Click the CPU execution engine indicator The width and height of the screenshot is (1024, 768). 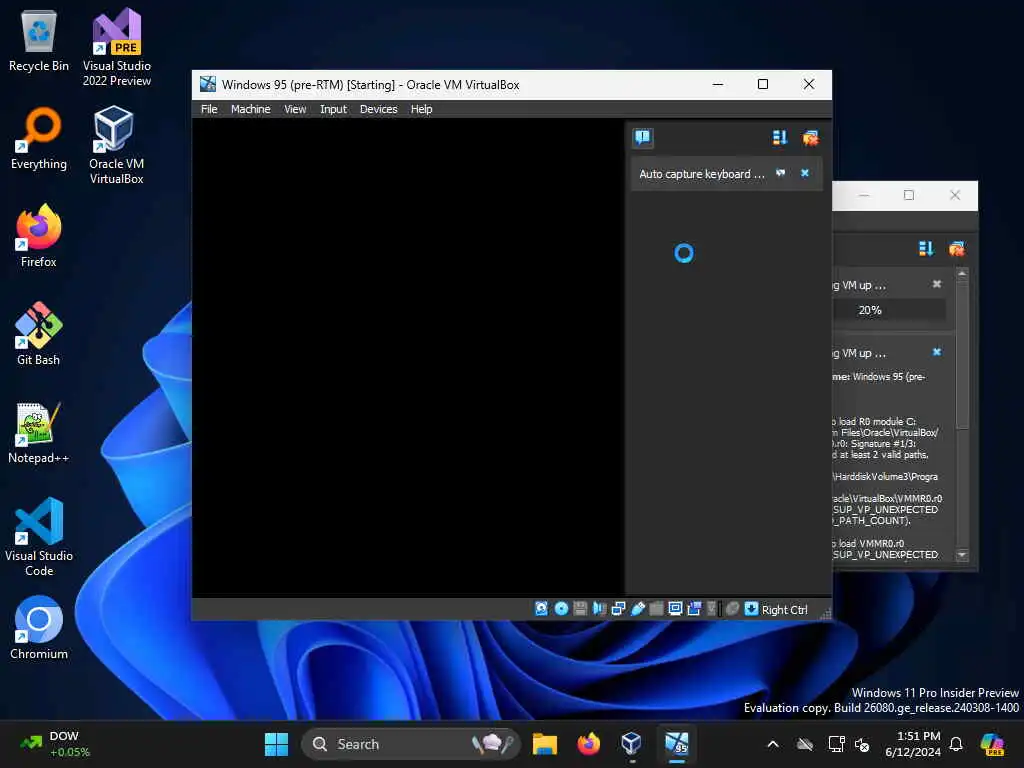[713, 609]
